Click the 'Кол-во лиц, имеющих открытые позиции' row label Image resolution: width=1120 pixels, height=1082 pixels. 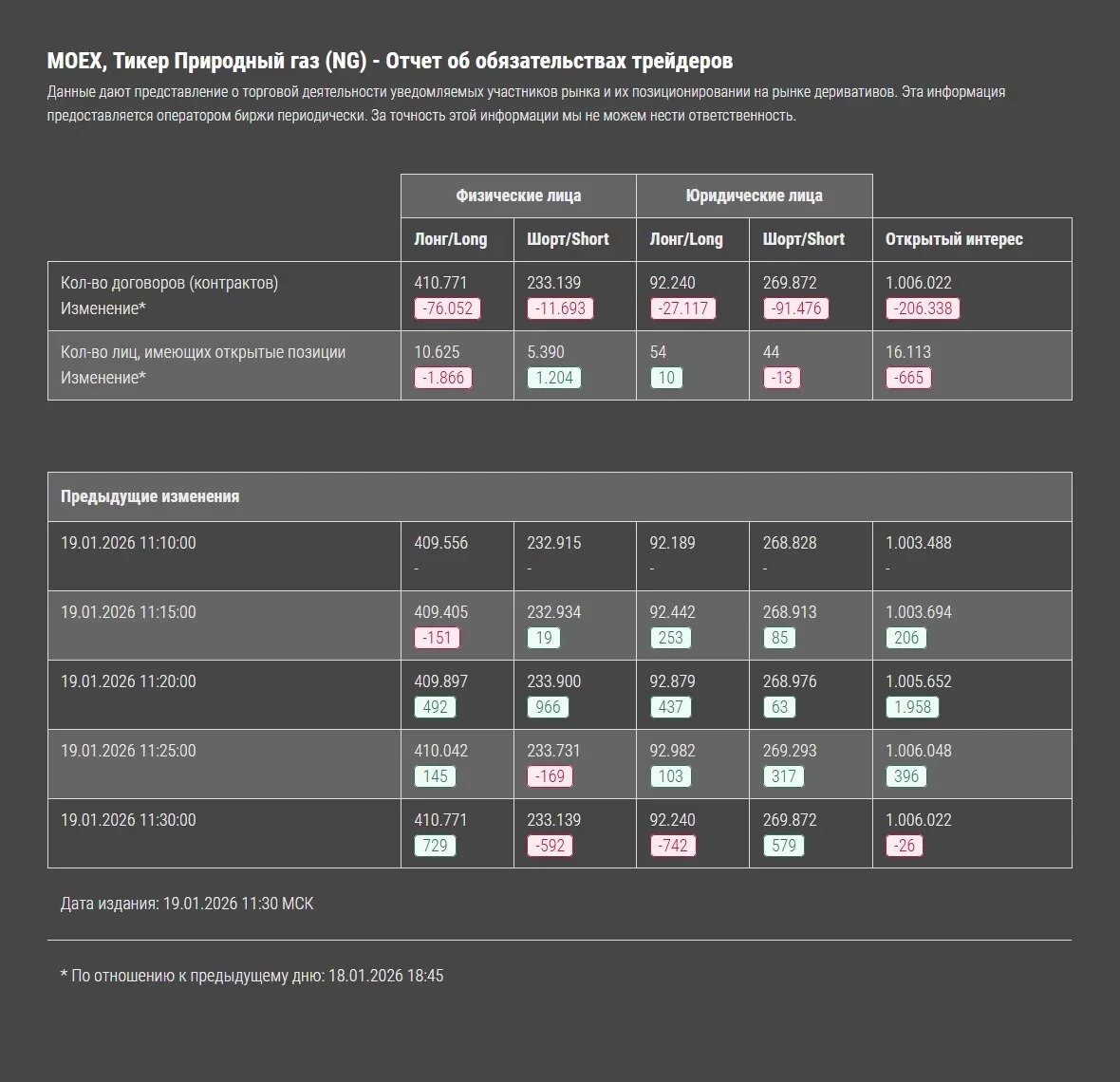point(203,352)
